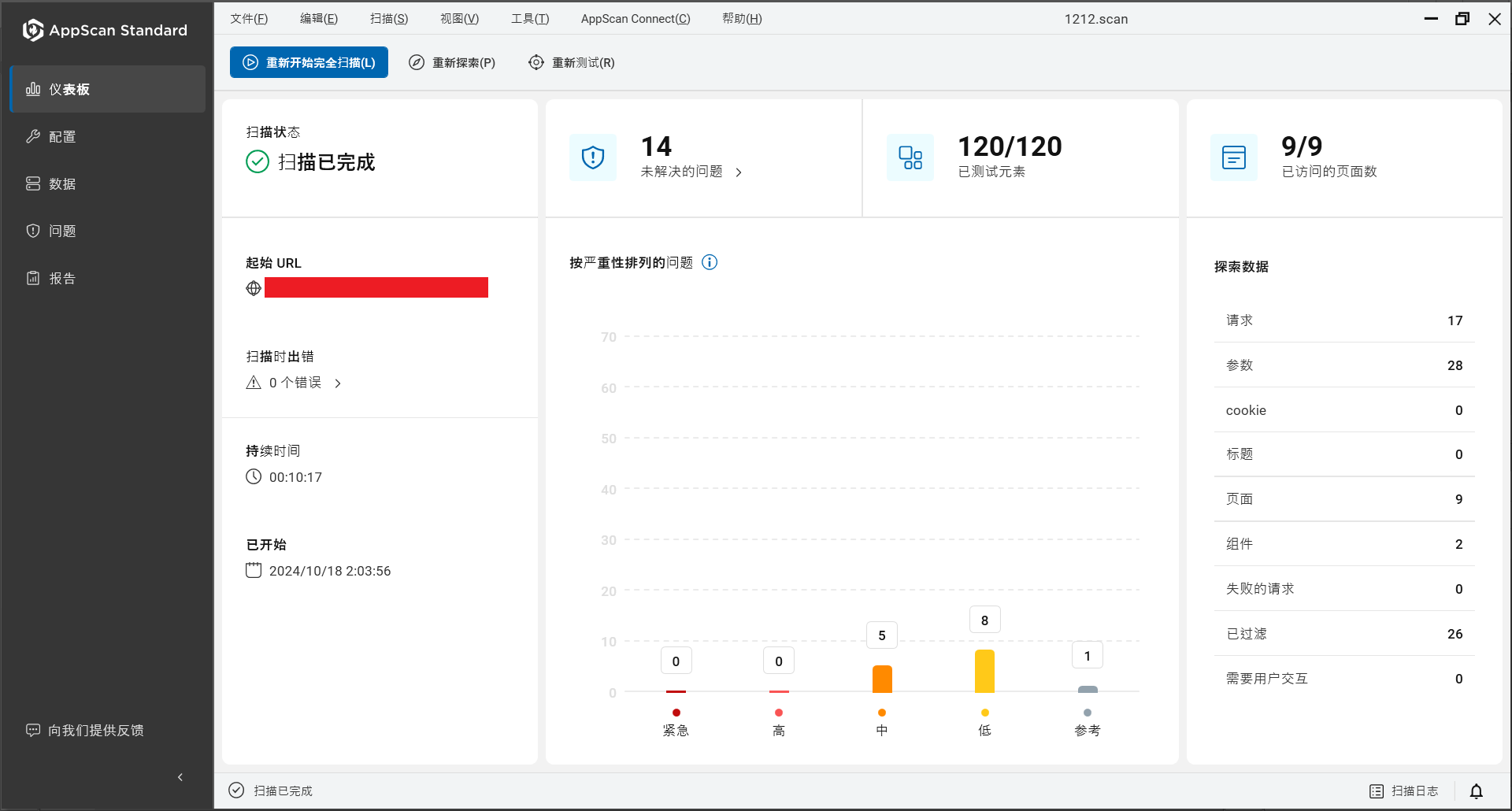Image resolution: width=1512 pixels, height=811 pixels.
Task: Open the 数据 data sidebar item
Action: pyautogui.click(x=107, y=183)
